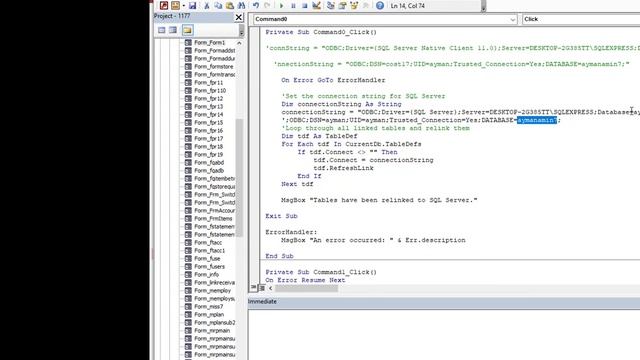This screenshot has height=360, width=640.
Task: Open the Command0 object dropdown
Action: (513, 19)
